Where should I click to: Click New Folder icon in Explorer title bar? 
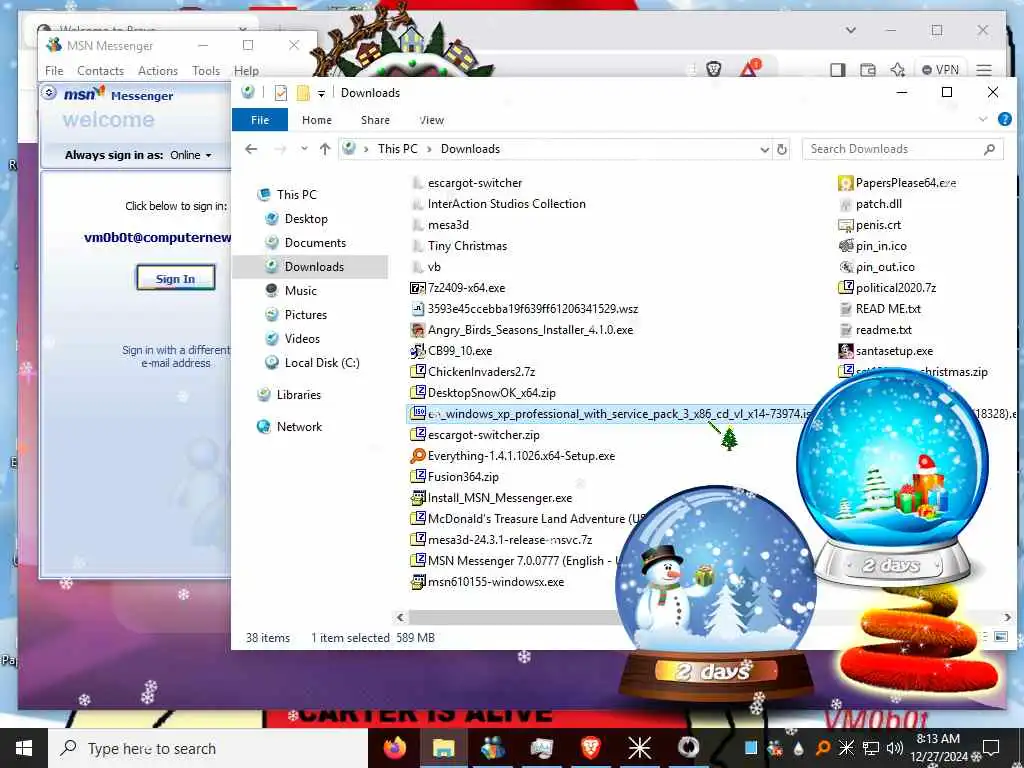(x=302, y=93)
